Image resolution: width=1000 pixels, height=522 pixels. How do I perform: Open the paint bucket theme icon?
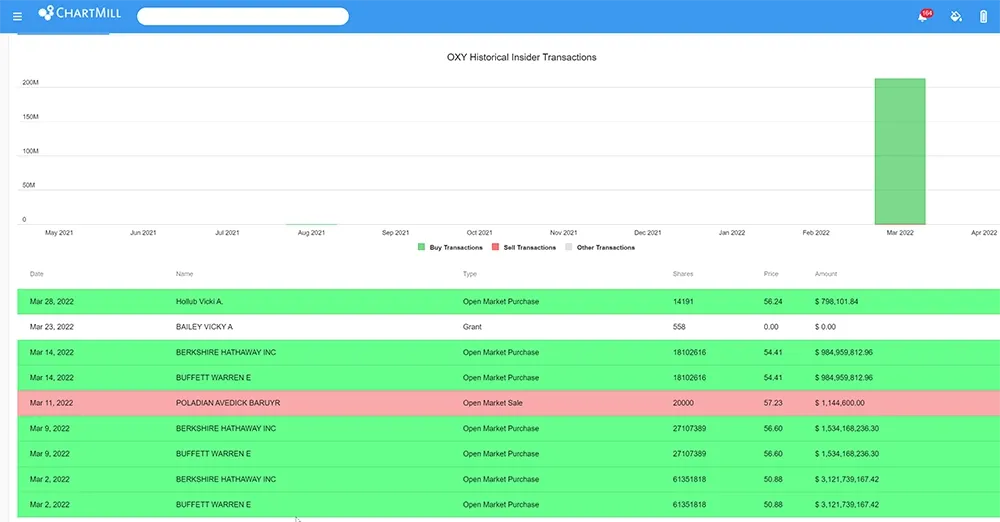pyautogui.click(x=955, y=17)
